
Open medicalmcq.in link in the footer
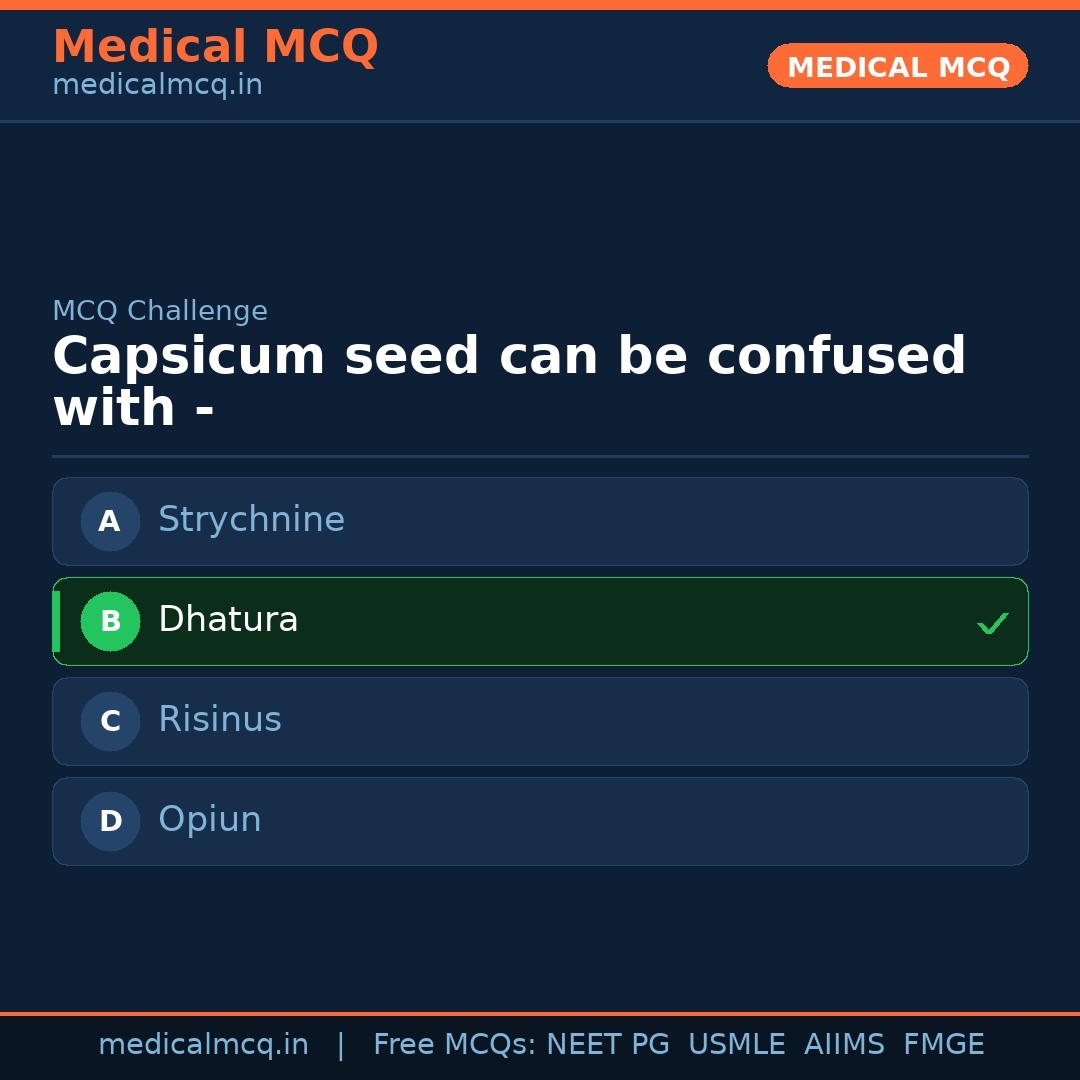coord(203,1045)
